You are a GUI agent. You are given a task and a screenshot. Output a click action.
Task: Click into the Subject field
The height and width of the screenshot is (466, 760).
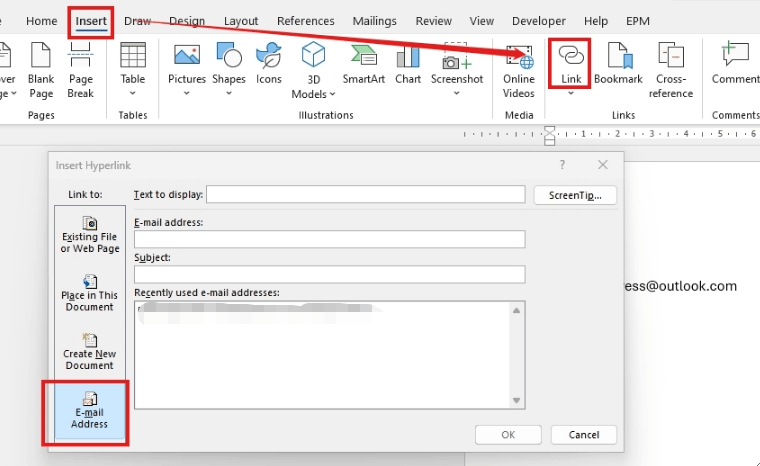pyautogui.click(x=330, y=274)
